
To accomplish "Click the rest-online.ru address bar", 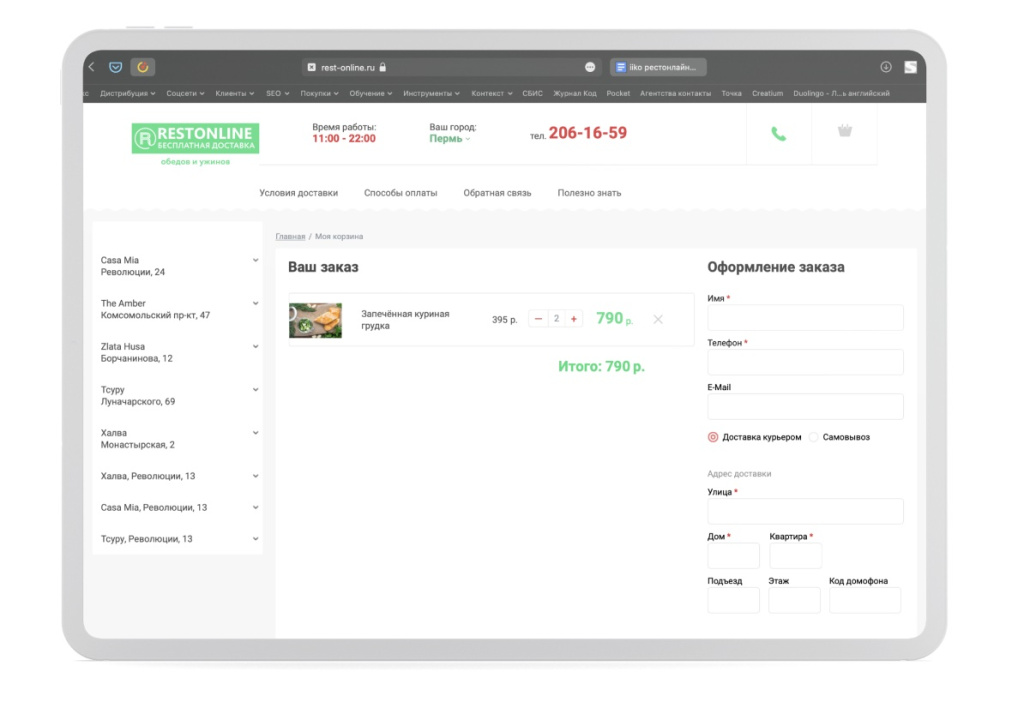I will tap(451, 67).
